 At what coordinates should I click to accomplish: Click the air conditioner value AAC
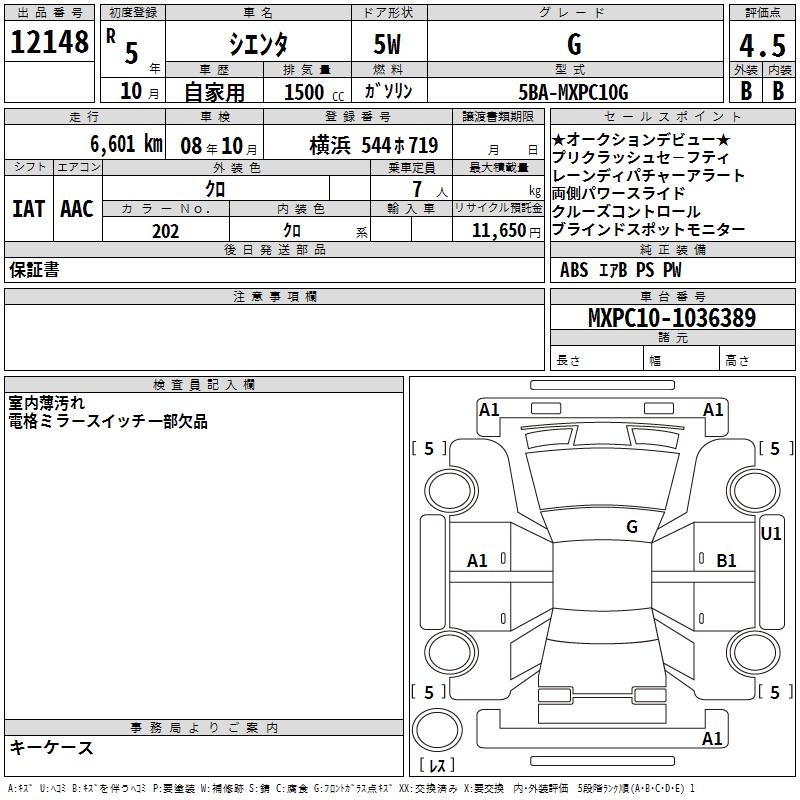click(77, 209)
